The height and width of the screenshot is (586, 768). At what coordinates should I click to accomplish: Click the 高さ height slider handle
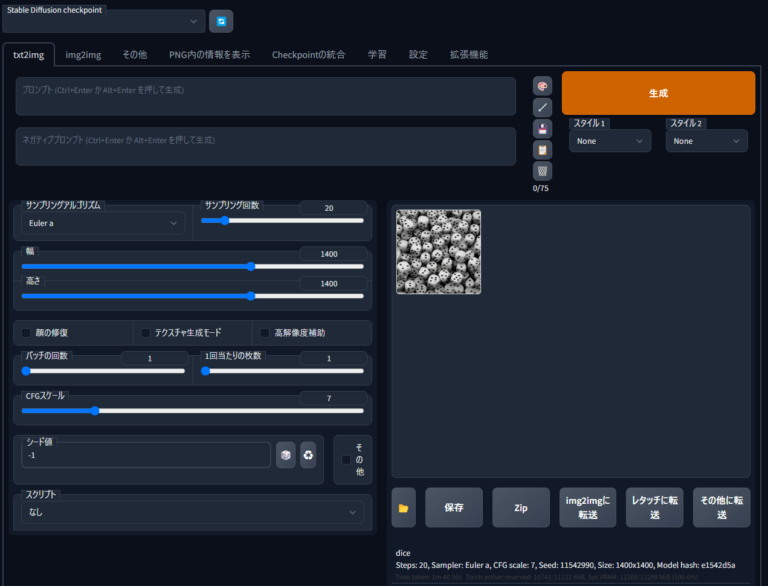251,296
